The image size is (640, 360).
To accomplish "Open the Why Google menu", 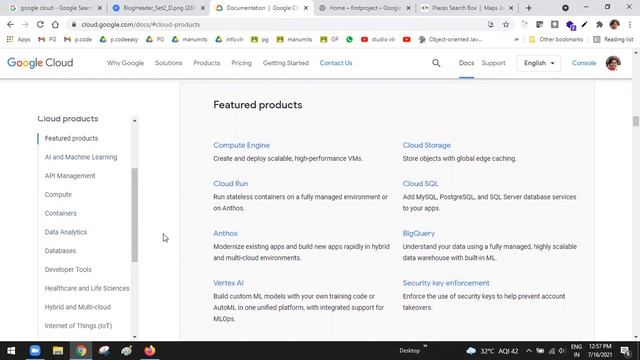I will (125, 63).
